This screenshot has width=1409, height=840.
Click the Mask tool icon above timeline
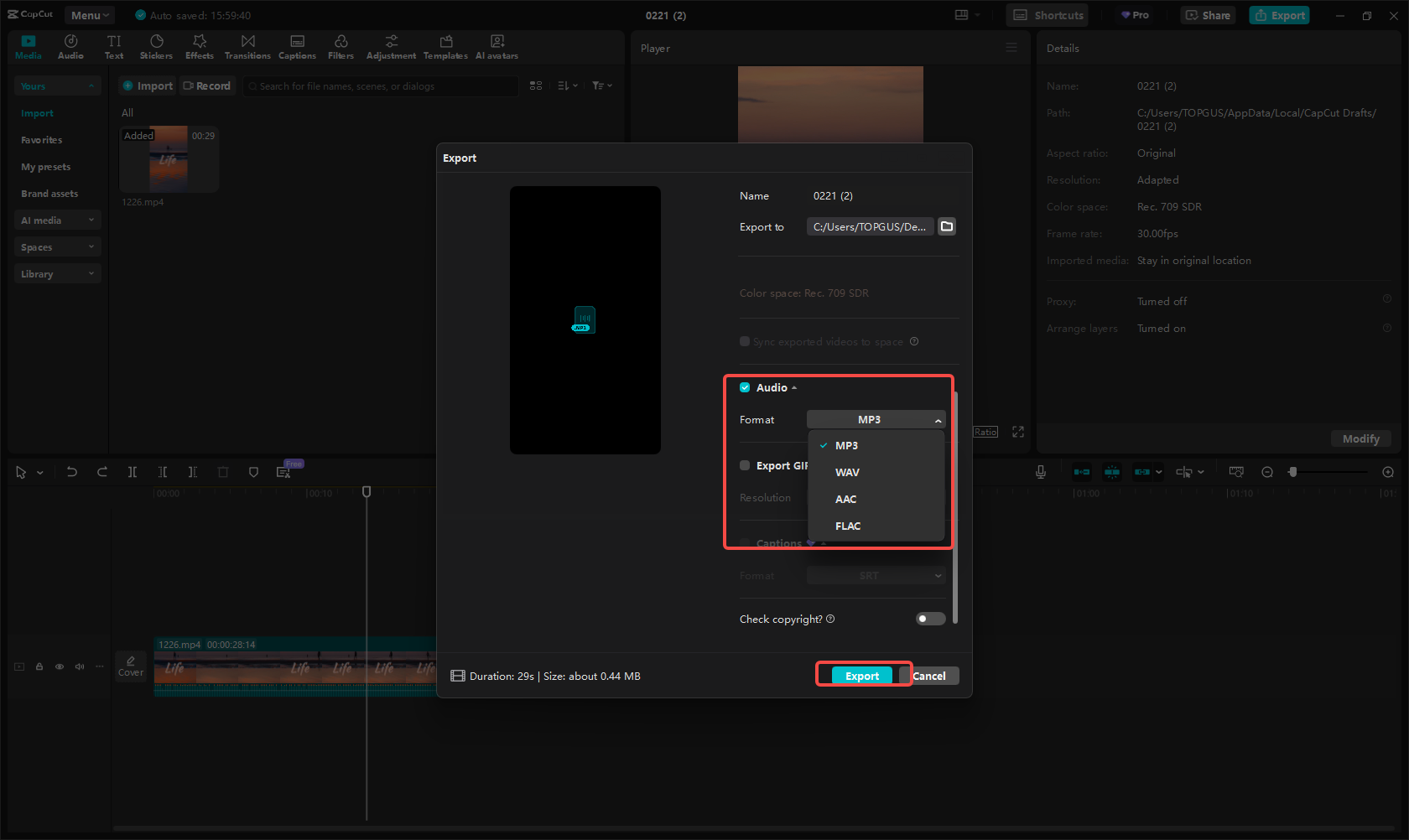pyautogui.click(x=253, y=472)
